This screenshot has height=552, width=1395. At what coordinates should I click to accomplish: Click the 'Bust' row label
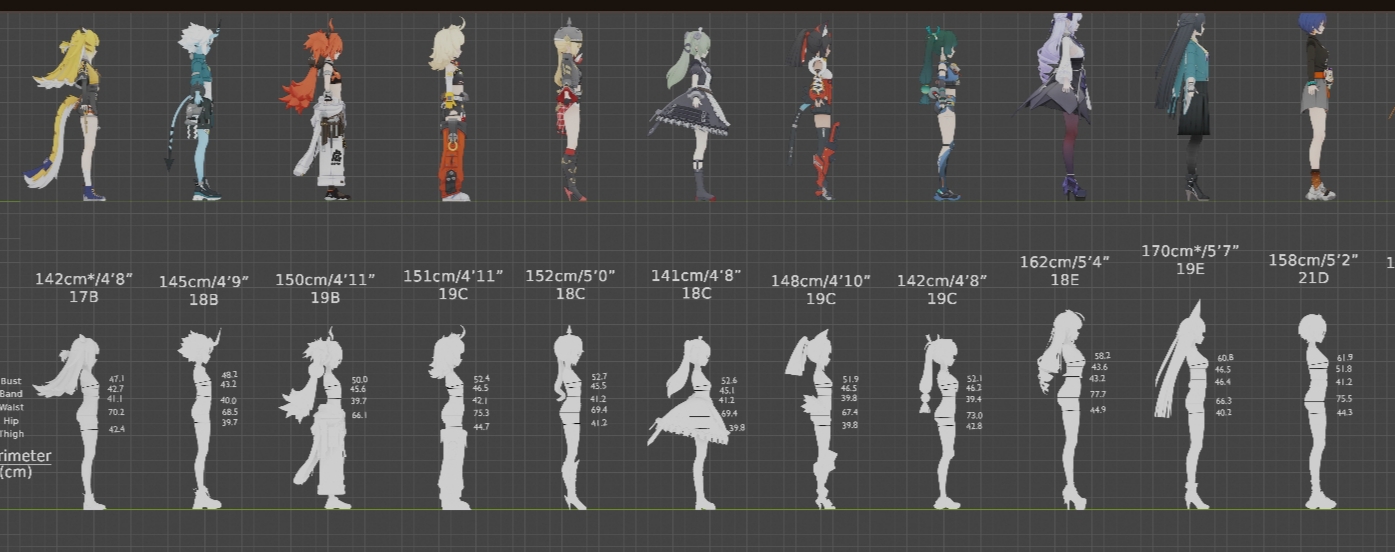point(11,381)
